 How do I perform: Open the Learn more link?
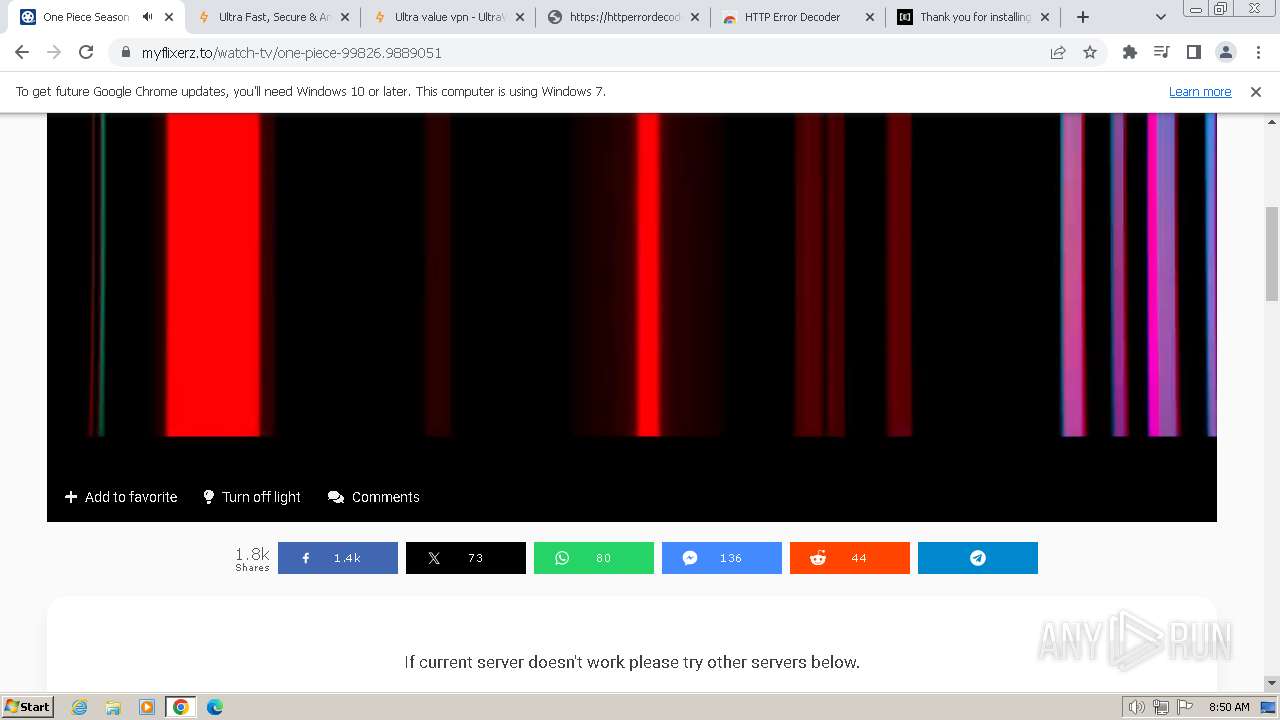(1200, 91)
